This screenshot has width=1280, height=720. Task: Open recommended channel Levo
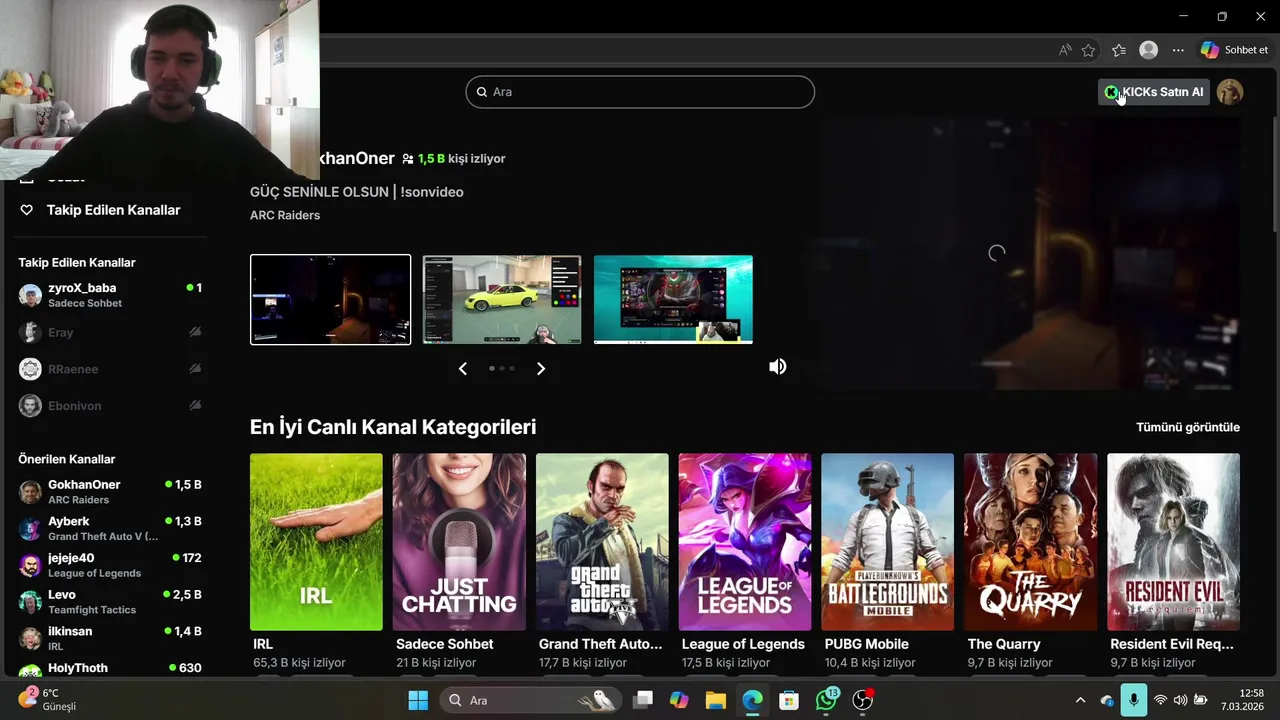[110, 601]
